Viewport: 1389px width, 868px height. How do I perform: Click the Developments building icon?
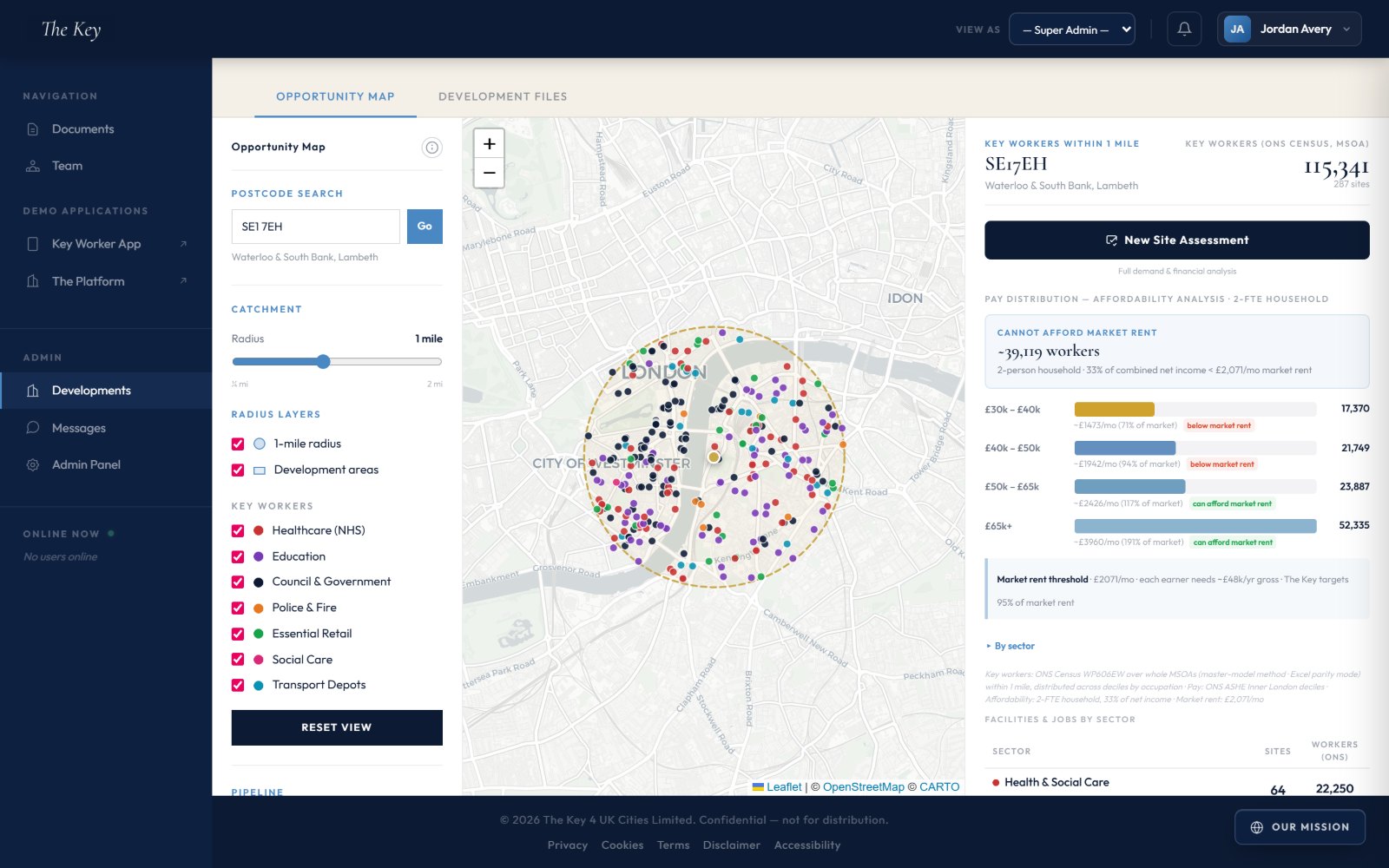[x=33, y=391]
